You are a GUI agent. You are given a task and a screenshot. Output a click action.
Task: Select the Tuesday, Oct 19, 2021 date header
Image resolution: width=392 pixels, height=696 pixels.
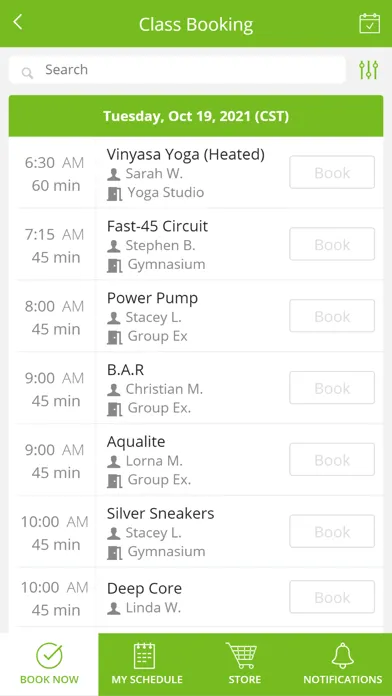(196, 116)
